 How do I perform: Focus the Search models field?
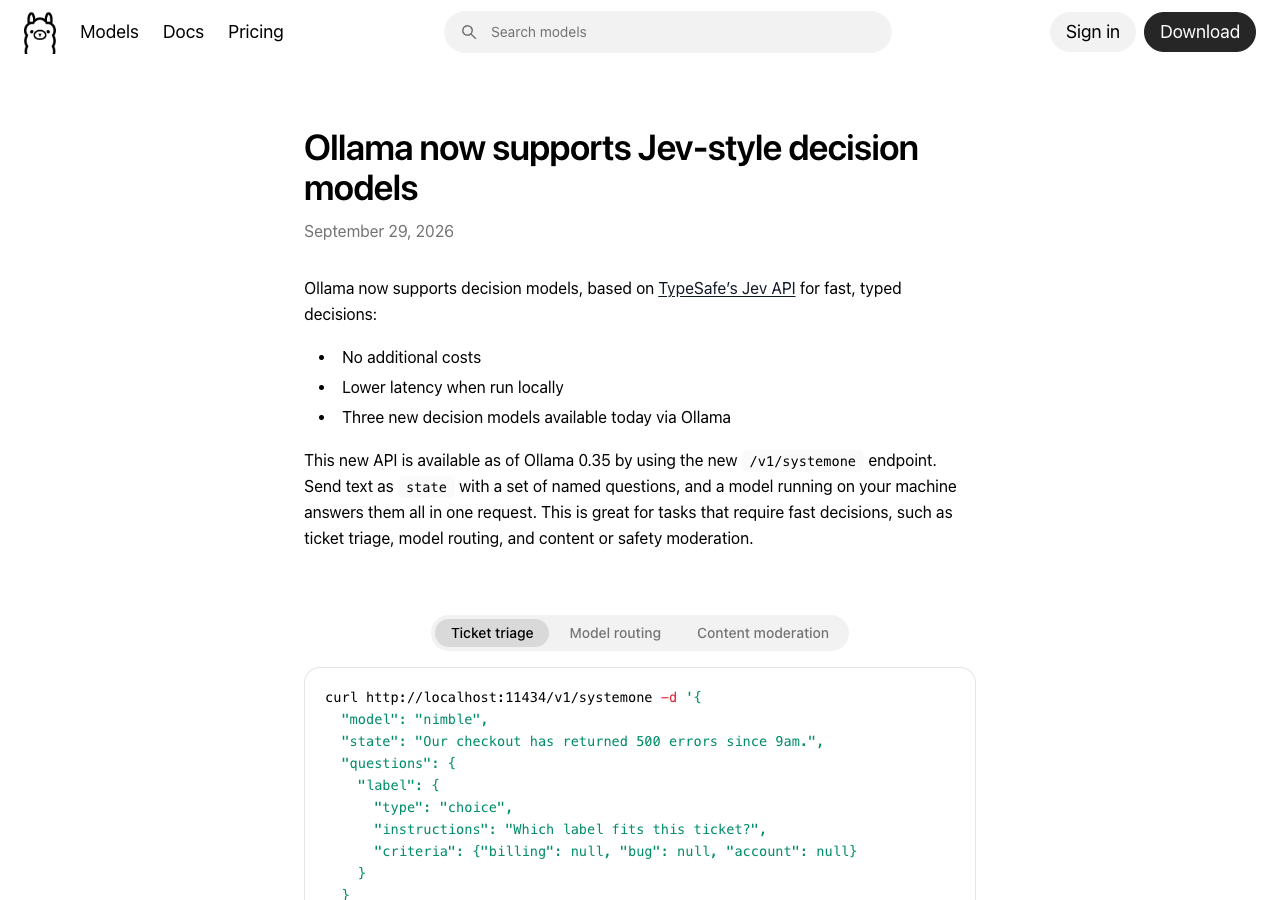[668, 32]
